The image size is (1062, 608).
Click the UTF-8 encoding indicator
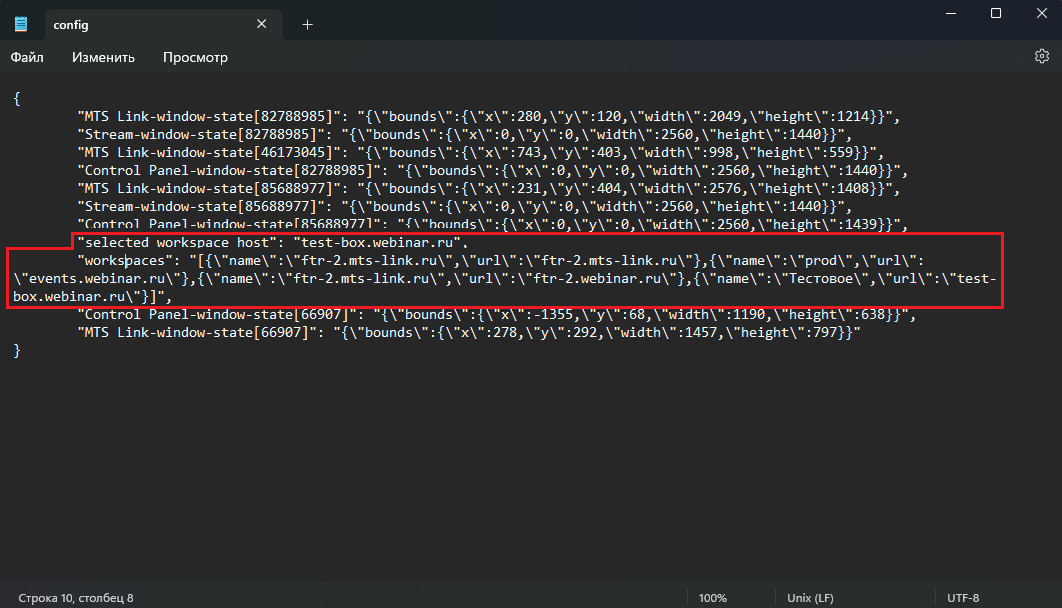pyautogui.click(x=963, y=598)
